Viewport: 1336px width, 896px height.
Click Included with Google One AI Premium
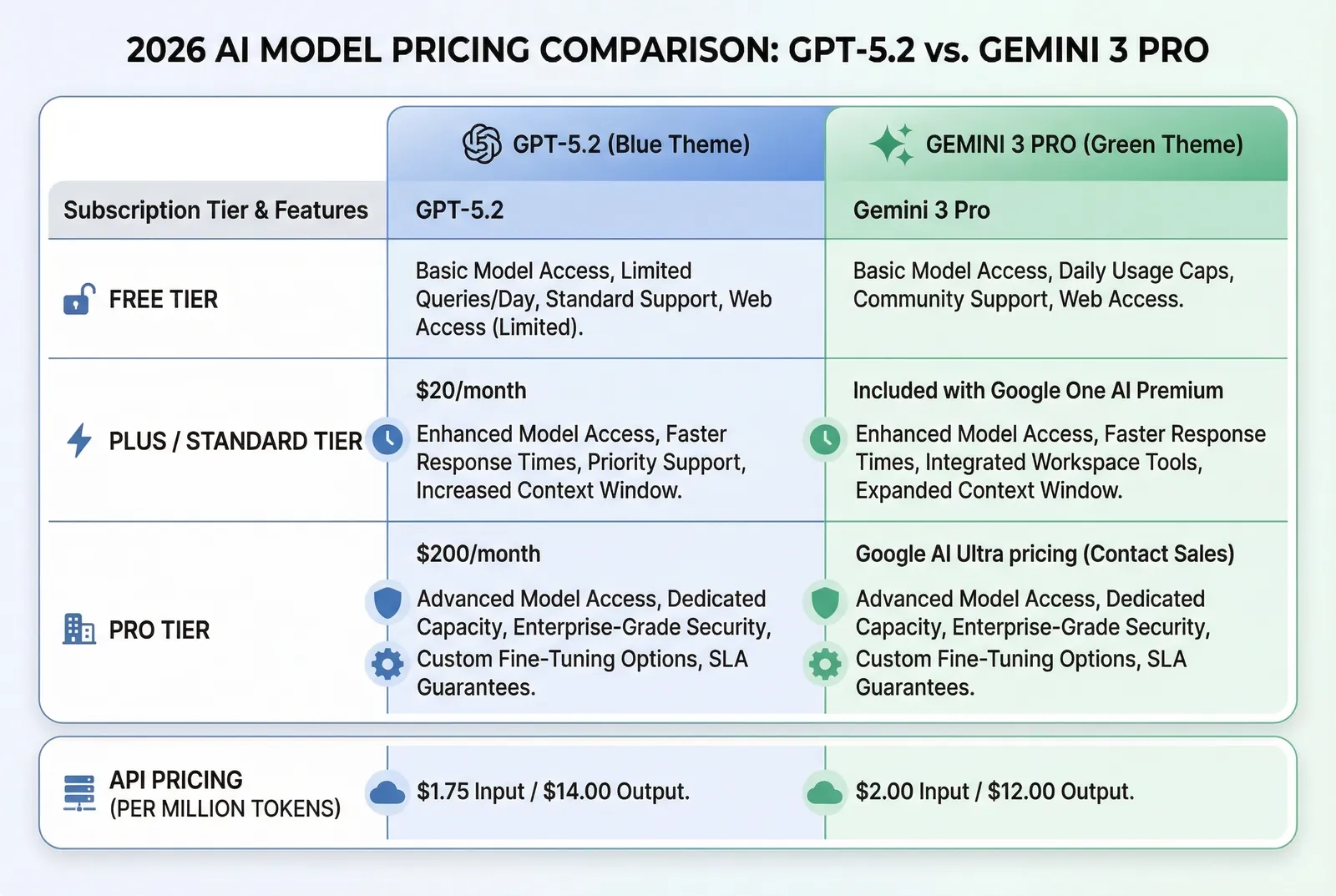[1038, 391]
